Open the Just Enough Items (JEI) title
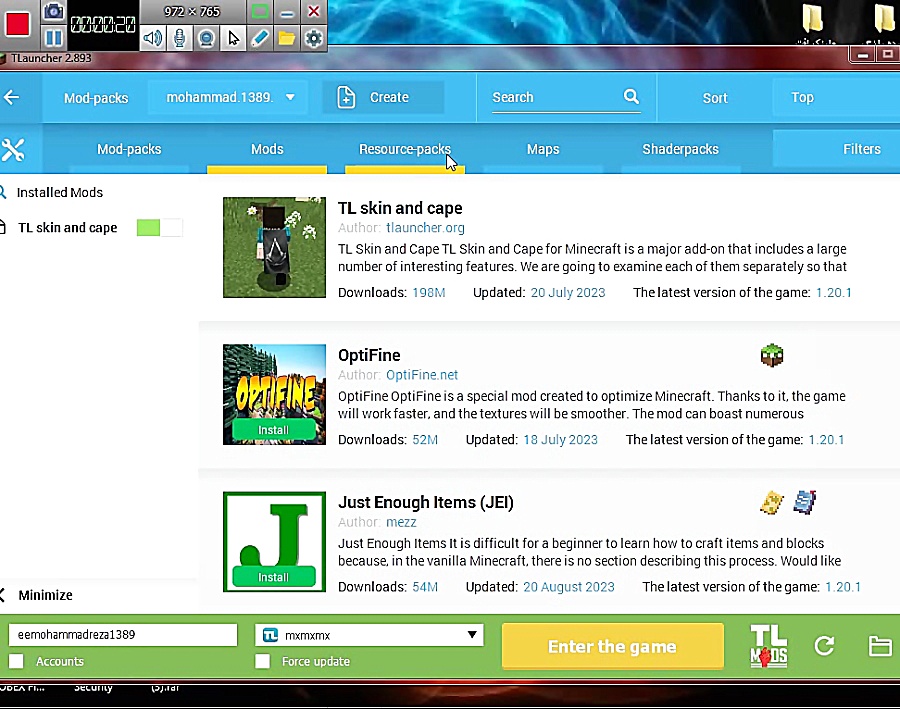The height and width of the screenshot is (709, 900). coord(425,502)
